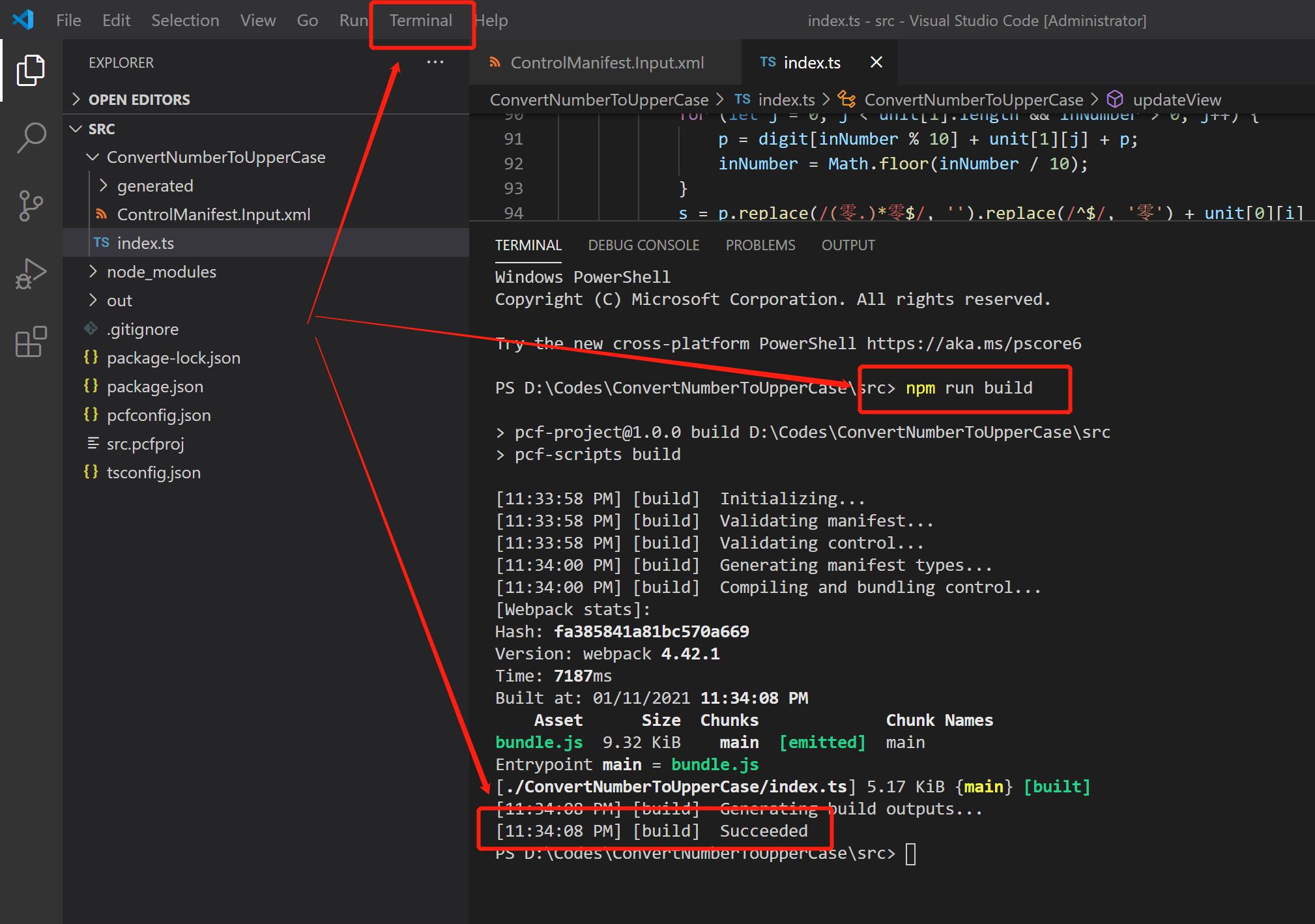Switch to the TERMINAL panel tab
This screenshot has width=1315, height=924.
tap(528, 245)
